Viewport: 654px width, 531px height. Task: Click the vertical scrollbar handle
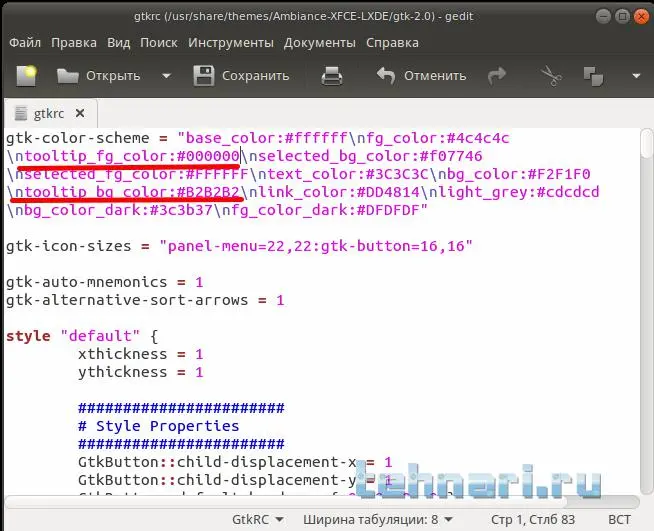coord(646,143)
